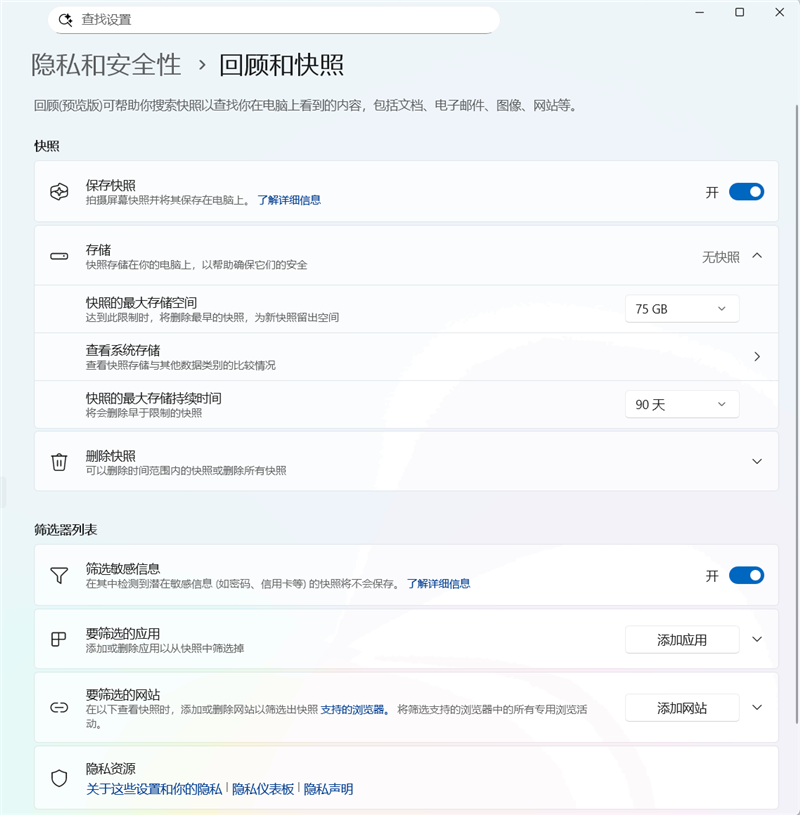
Task: Click the 快照的最大存储空间 label
Action: (x=141, y=303)
